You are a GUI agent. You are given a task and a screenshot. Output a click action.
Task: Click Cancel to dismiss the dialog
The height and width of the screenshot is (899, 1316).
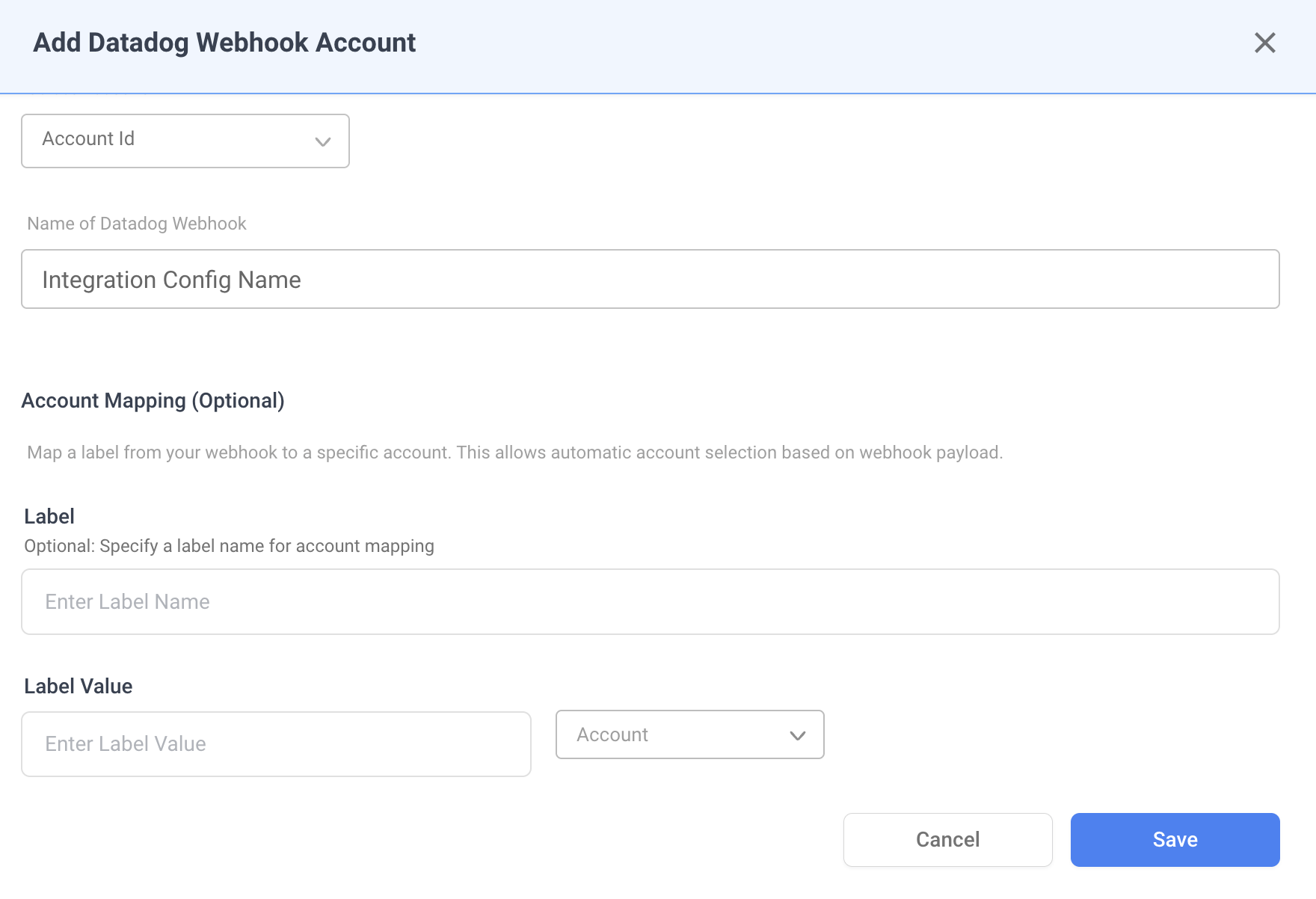coord(947,839)
